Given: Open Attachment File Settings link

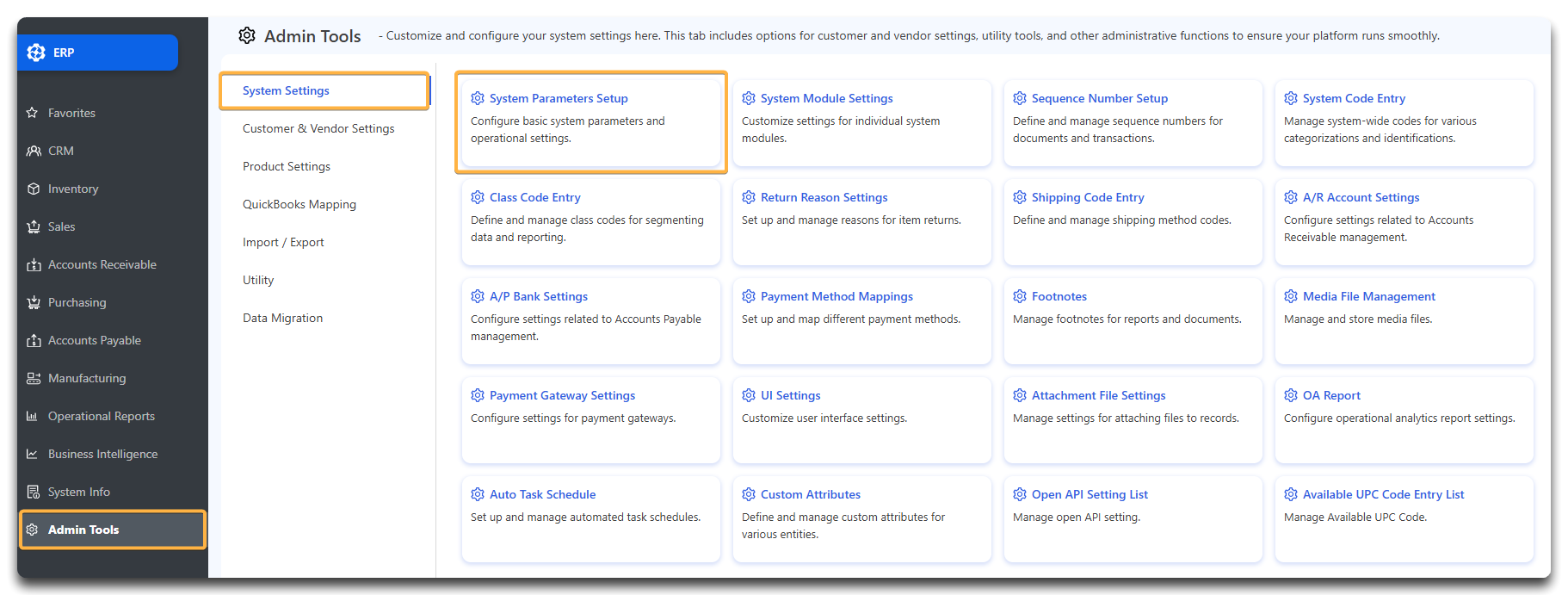Looking at the screenshot, I should pyautogui.click(x=1099, y=395).
